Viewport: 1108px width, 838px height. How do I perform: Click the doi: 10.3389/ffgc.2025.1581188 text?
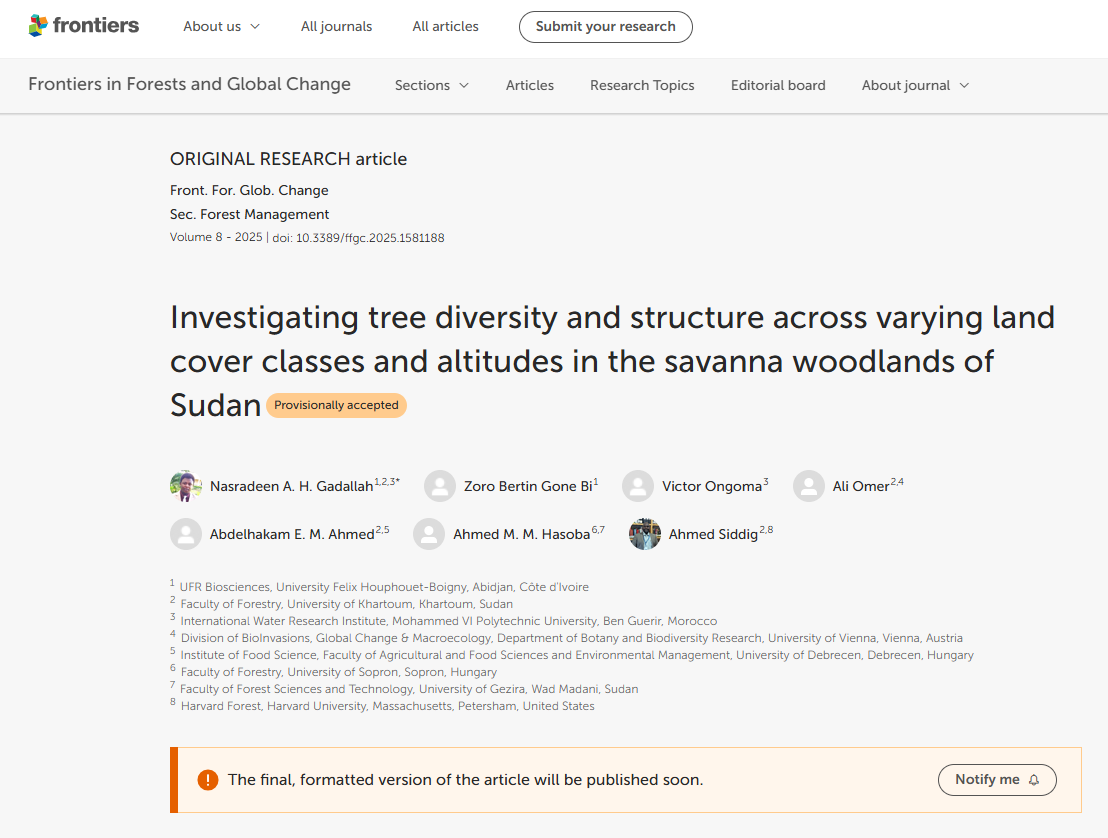coord(358,238)
